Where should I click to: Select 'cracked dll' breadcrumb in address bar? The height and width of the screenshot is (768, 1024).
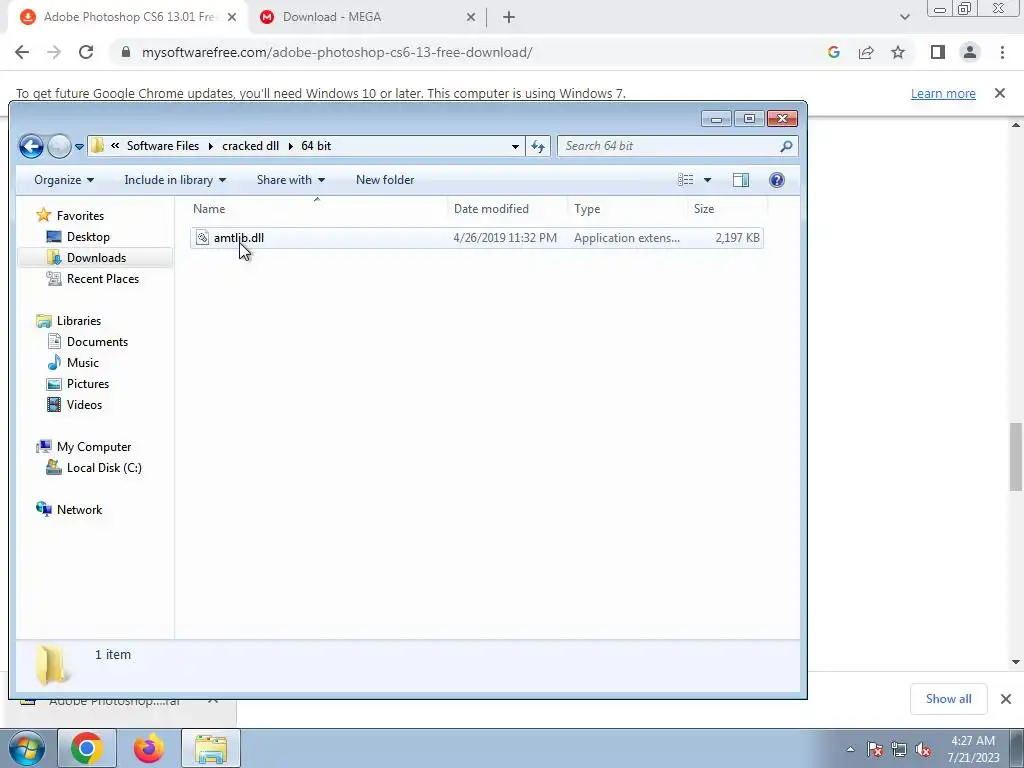coord(250,146)
